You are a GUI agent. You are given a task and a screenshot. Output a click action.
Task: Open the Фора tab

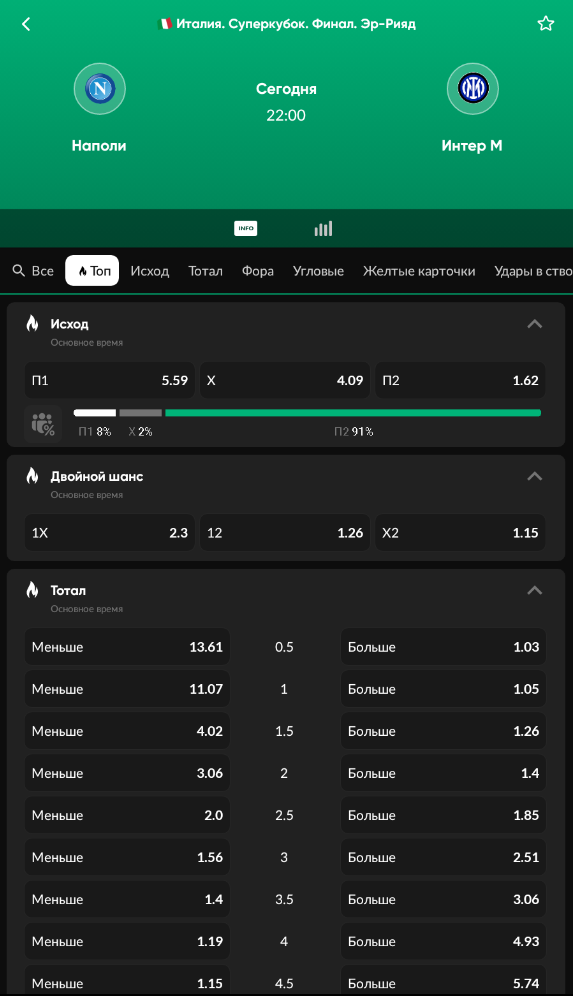257,271
